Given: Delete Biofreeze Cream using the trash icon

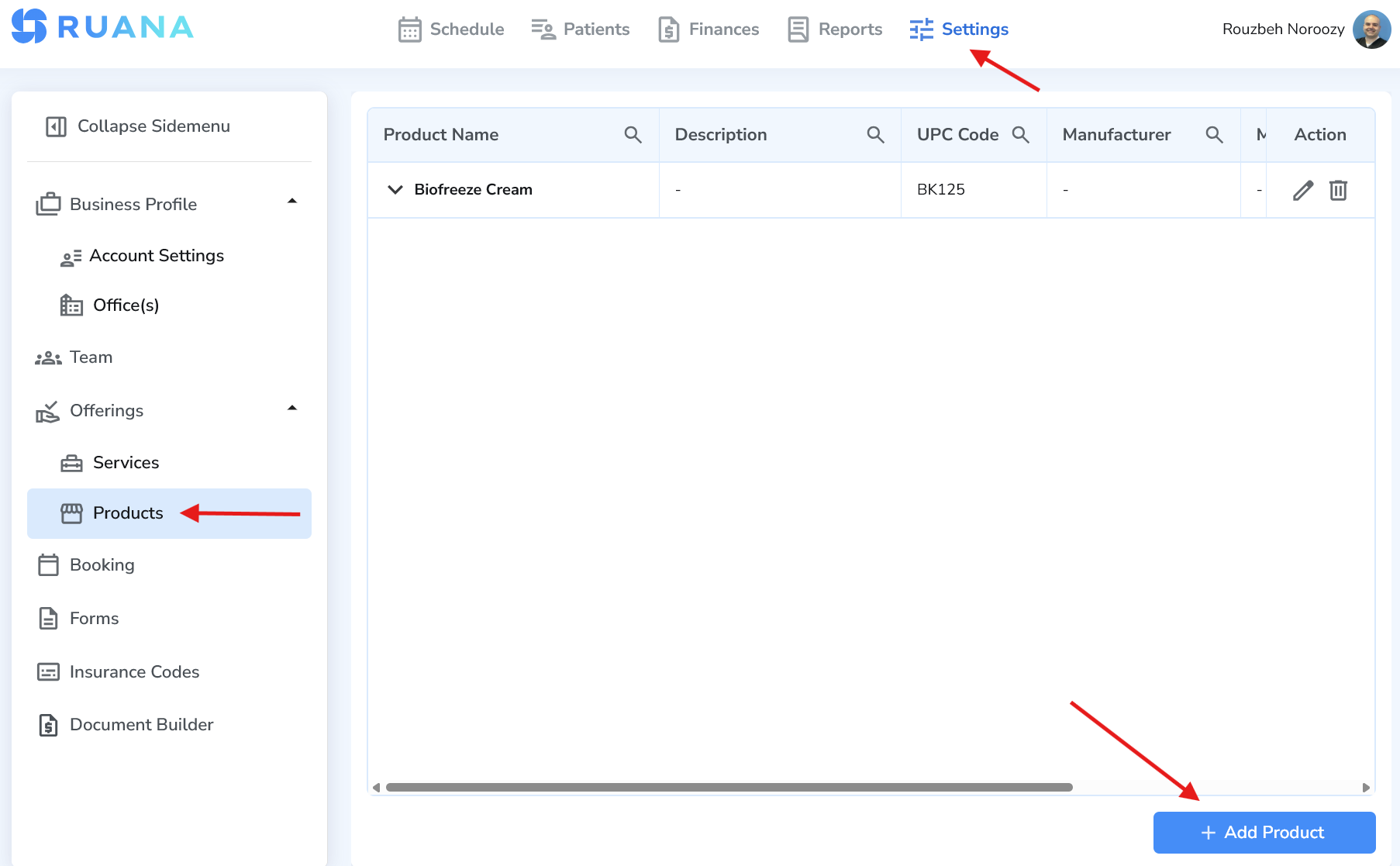Looking at the screenshot, I should click(1338, 190).
